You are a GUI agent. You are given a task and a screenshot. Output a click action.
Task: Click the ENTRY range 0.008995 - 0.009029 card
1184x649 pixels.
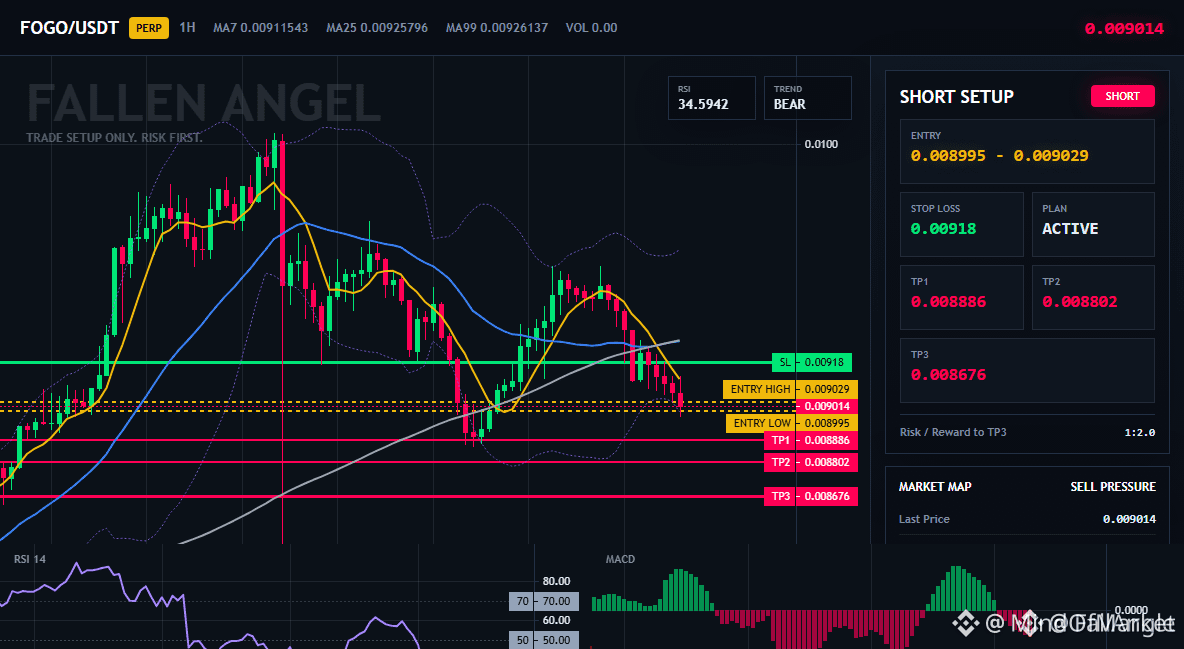pos(1027,151)
